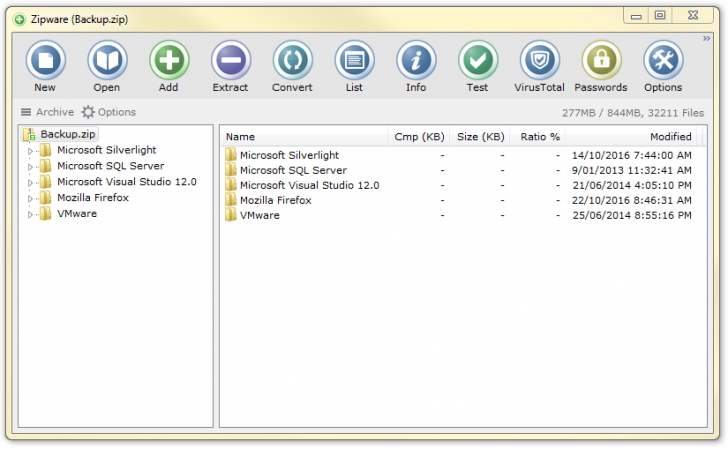Click the date 25/06/2014 8:55:16 PM
Screen dimensions: 728x449
(x=632, y=215)
